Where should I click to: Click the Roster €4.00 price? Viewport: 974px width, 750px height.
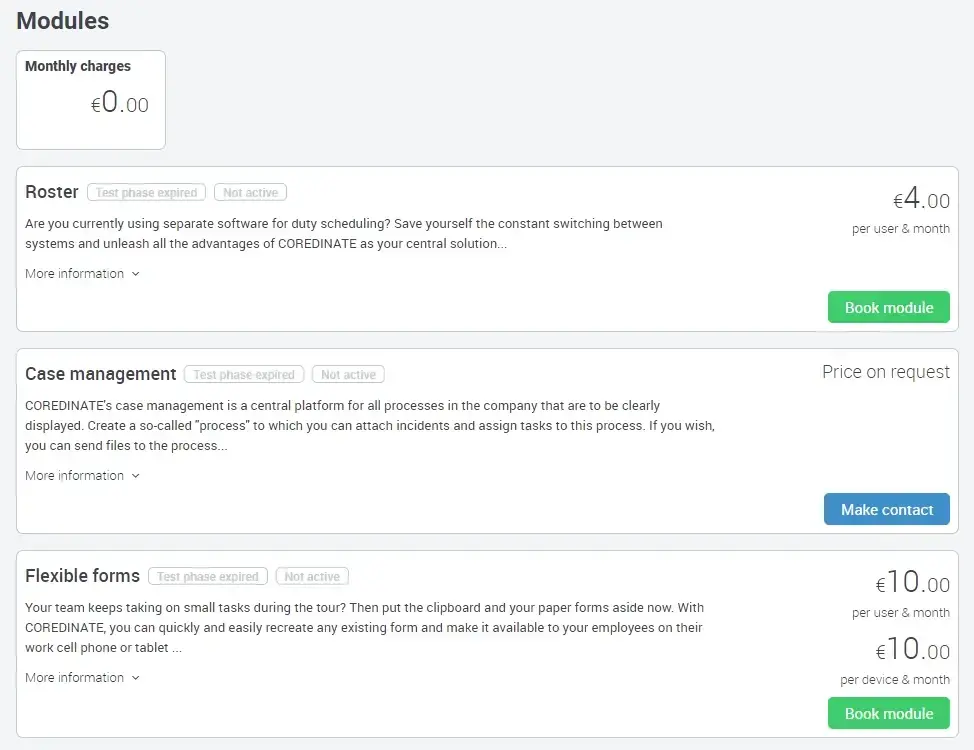point(921,200)
